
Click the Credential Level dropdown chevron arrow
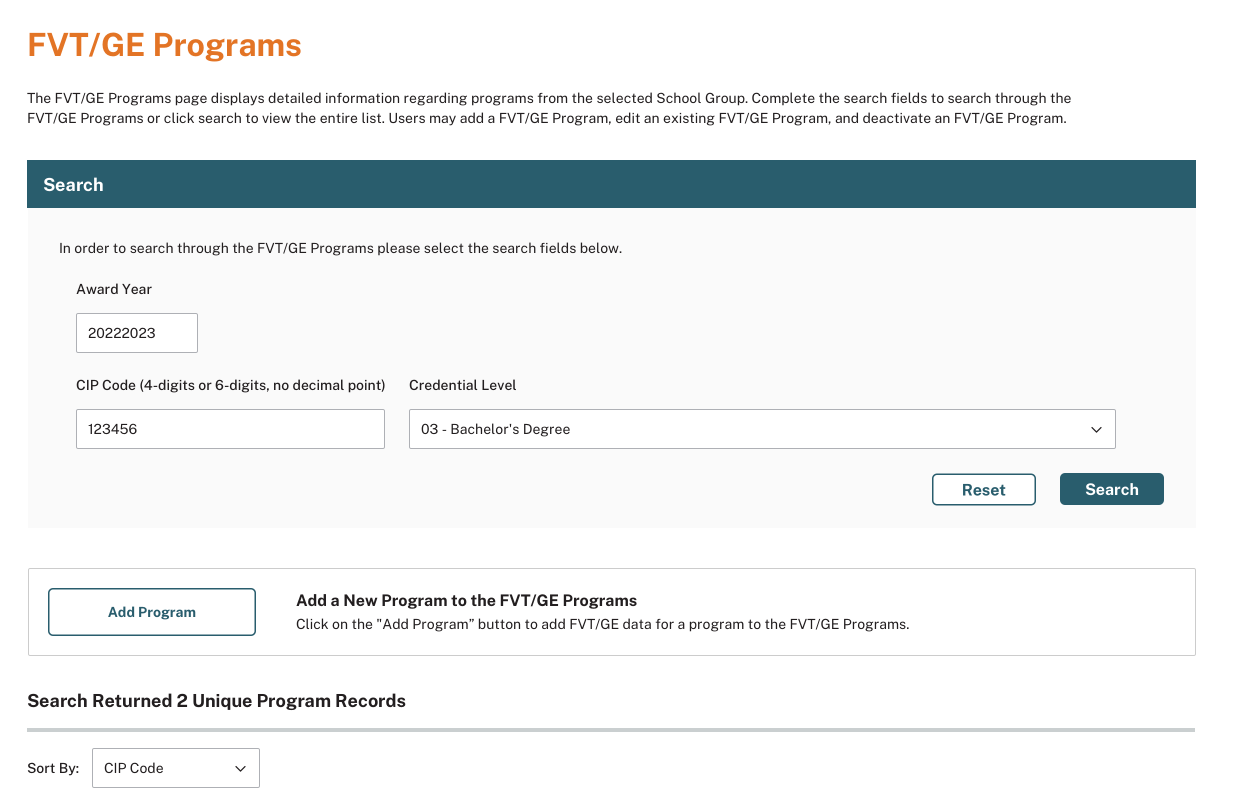[x=1096, y=429]
